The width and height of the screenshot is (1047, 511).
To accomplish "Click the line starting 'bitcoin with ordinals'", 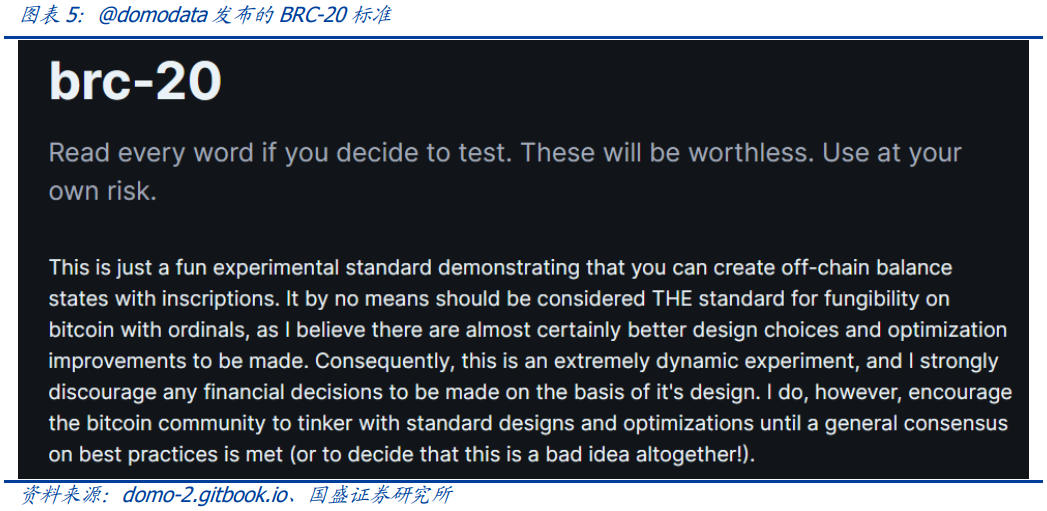I will 527,330.
